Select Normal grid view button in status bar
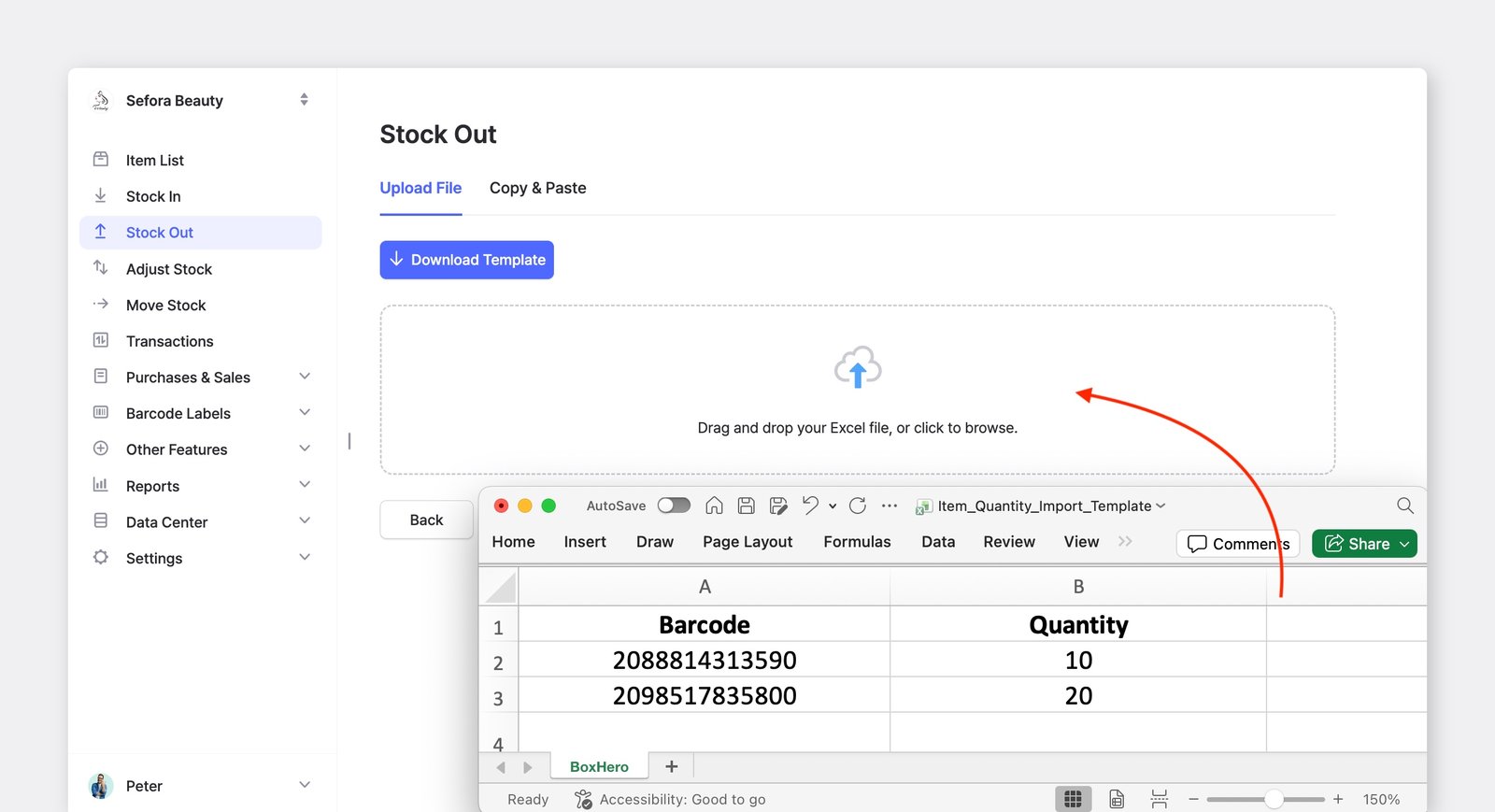 tap(1073, 799)
